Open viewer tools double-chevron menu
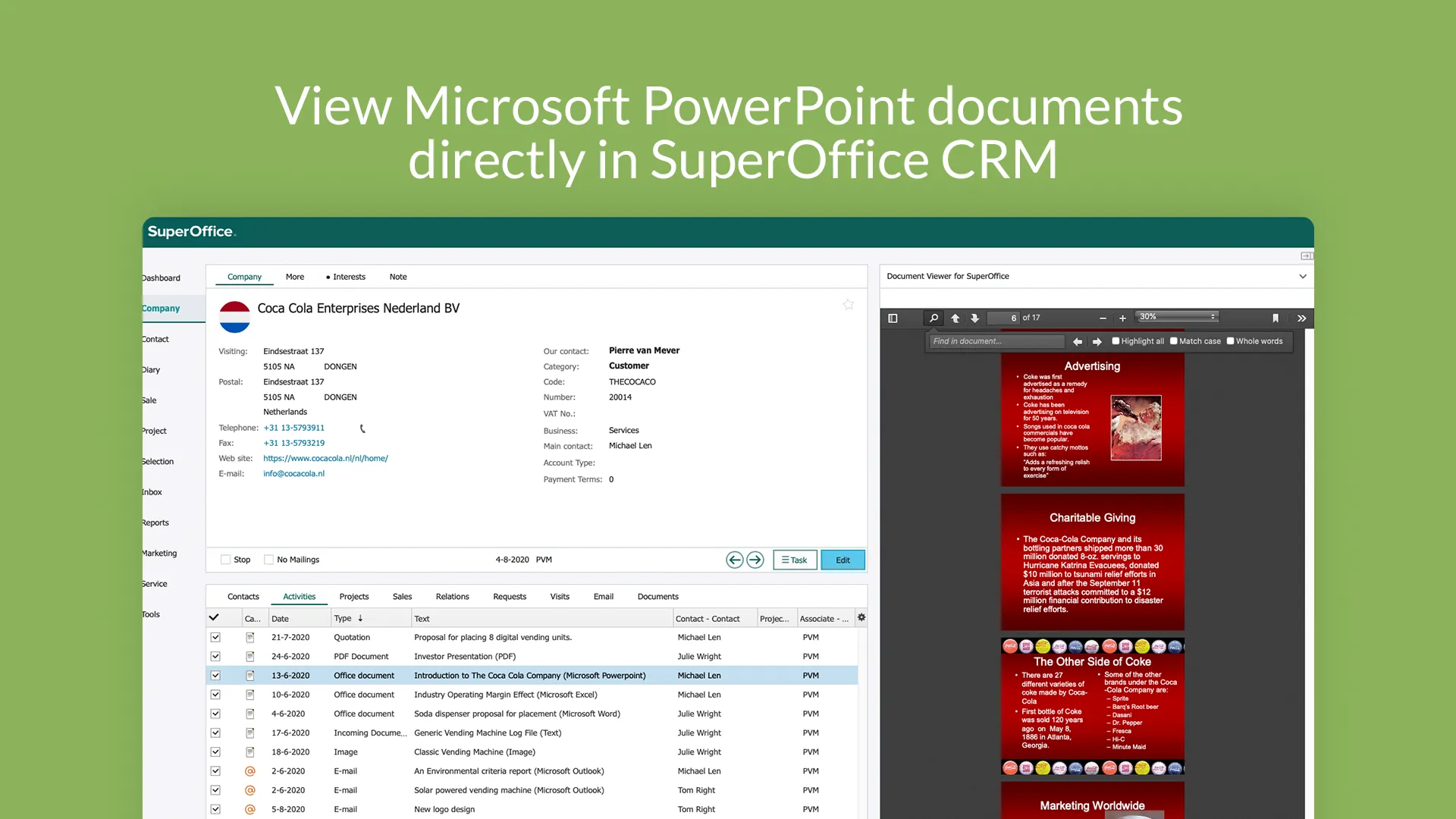Viewport: 1456px width, 819px height. click(1301, 318)
